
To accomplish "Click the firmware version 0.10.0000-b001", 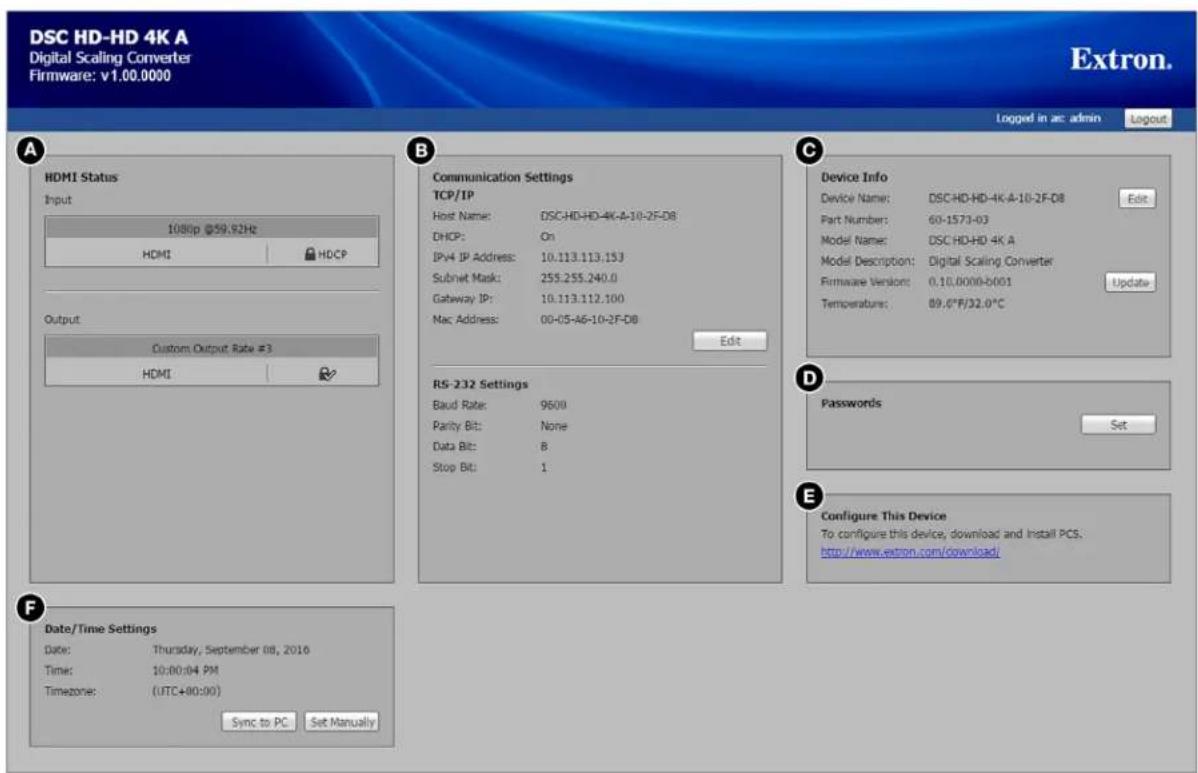I will (x=970, y=282).
